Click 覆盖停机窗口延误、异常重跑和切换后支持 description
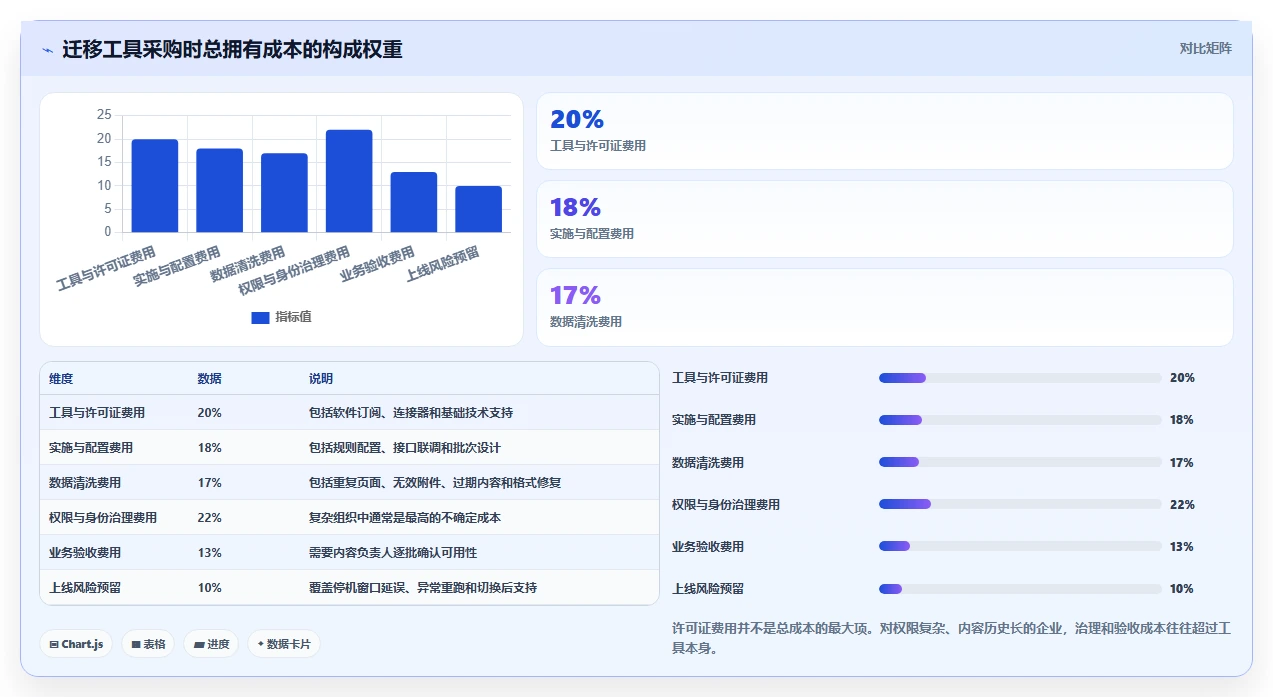Screen dimensions: 1273x697 pos(423,587)
